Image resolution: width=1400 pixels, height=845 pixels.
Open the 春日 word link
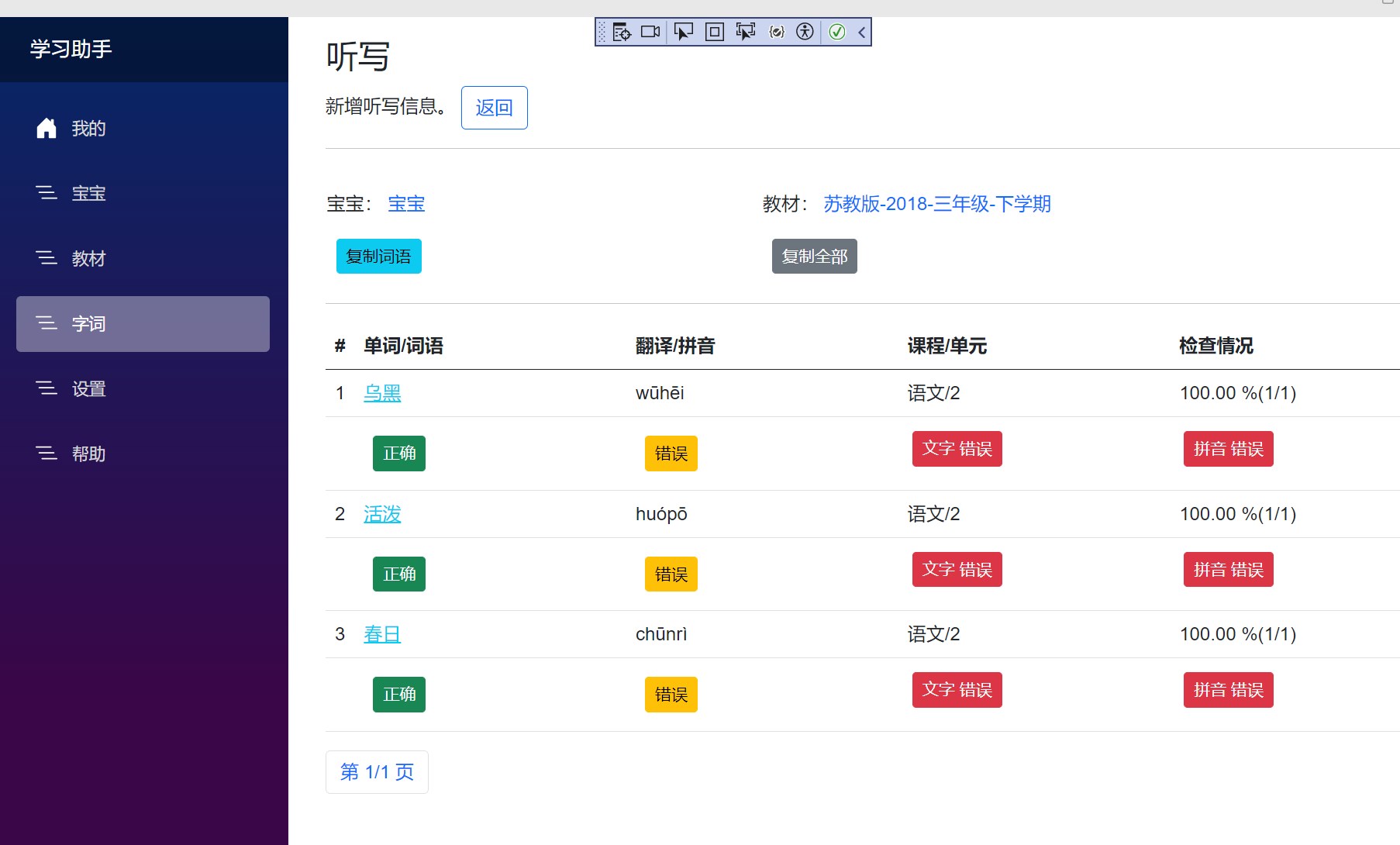click(382, 634)
